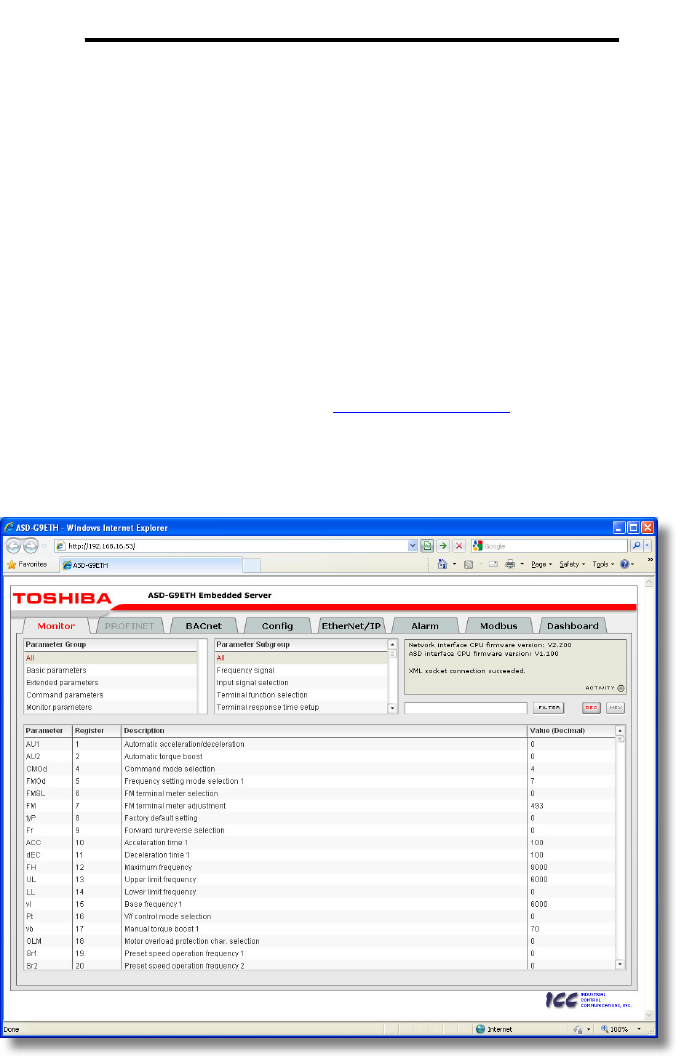The image size is (676, 1056).
Task: Click the 'Automatic torque boost' row
Action: [x=319, y=756]
